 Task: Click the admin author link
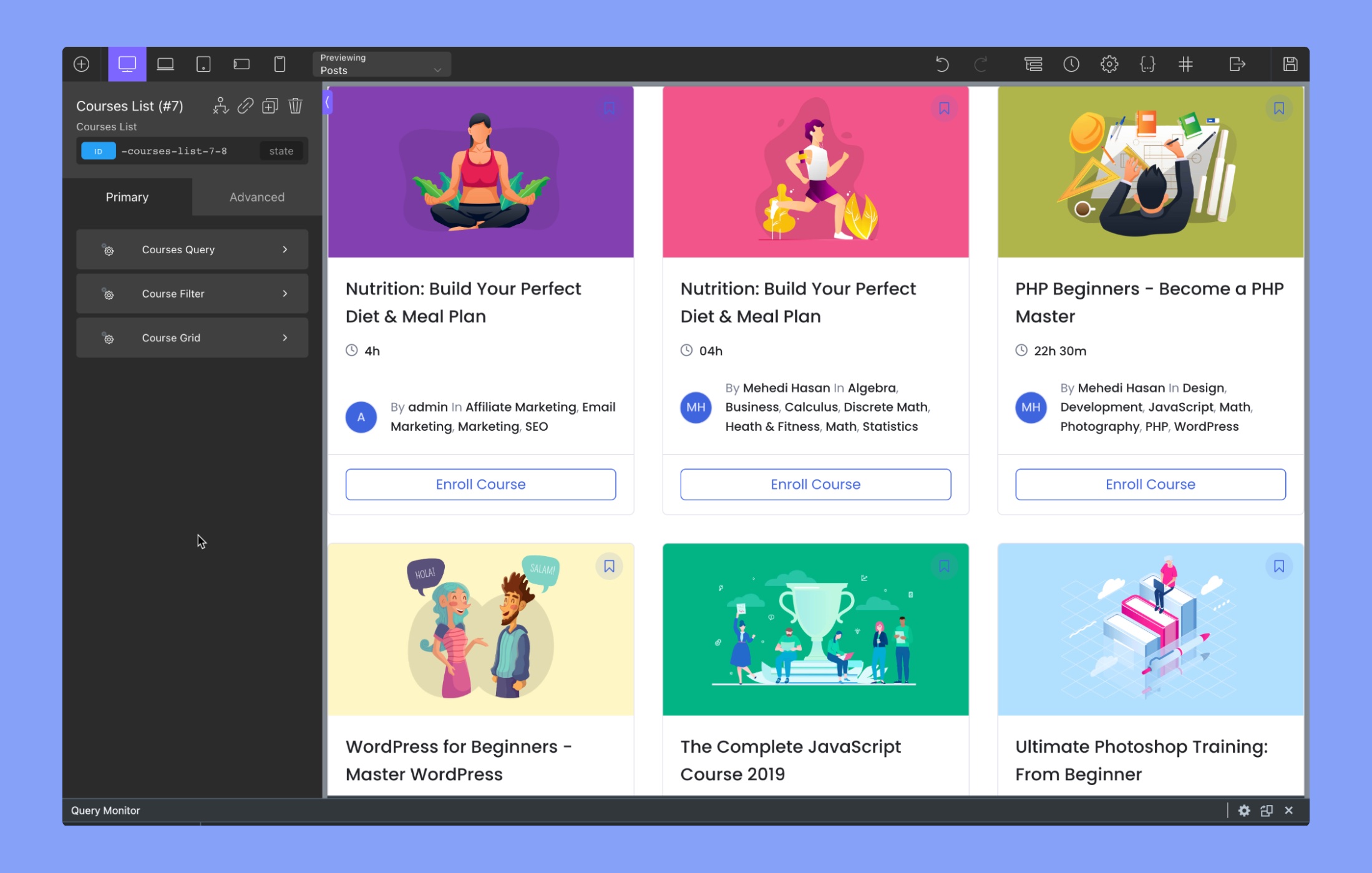pos(428,407)
